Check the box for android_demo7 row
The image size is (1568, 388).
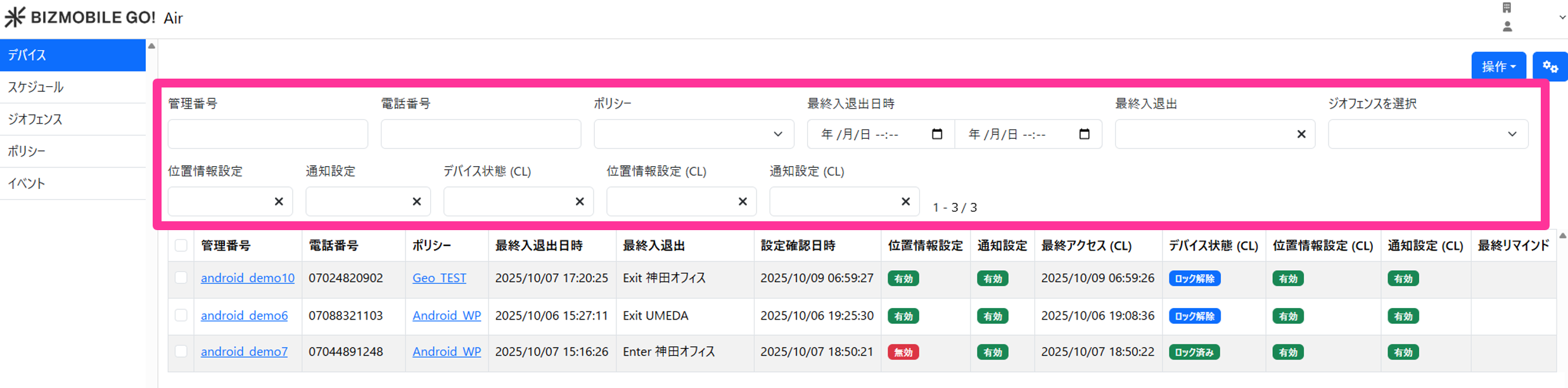[x=181, y=351]
